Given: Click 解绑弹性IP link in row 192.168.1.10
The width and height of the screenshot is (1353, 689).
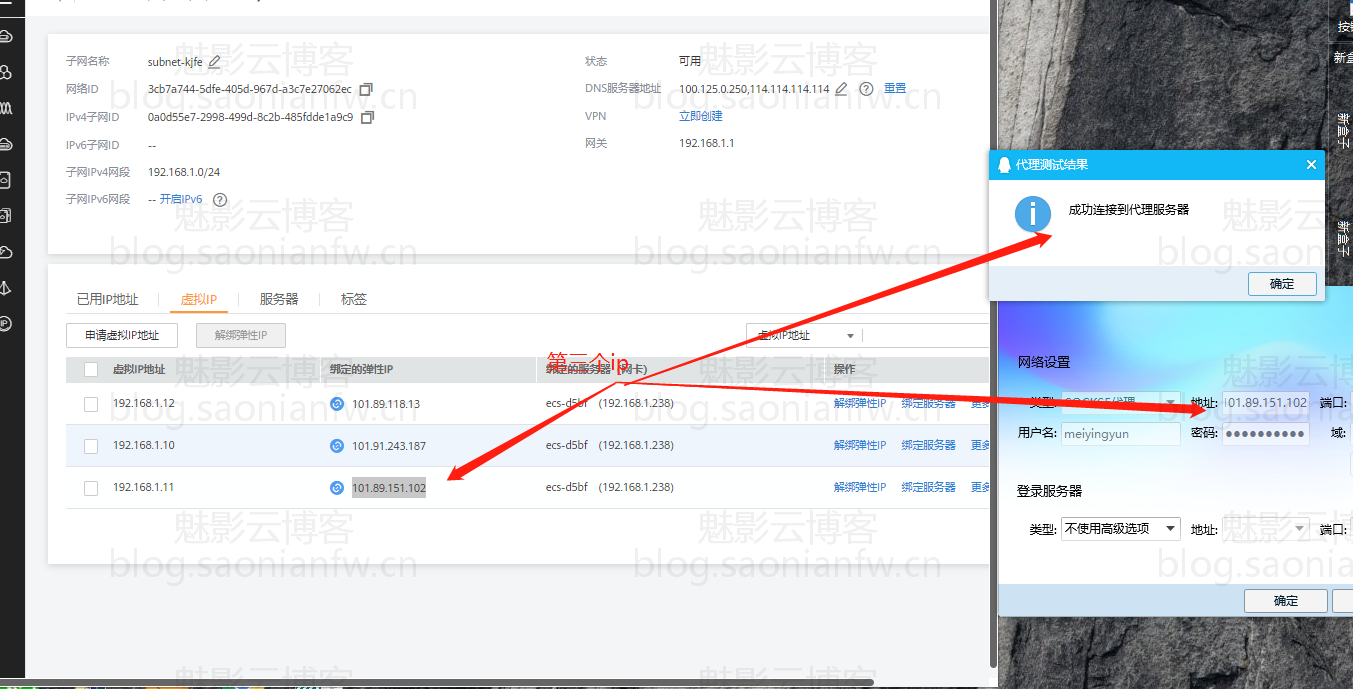Looking at the screenshot, I should tap(860, 445).
